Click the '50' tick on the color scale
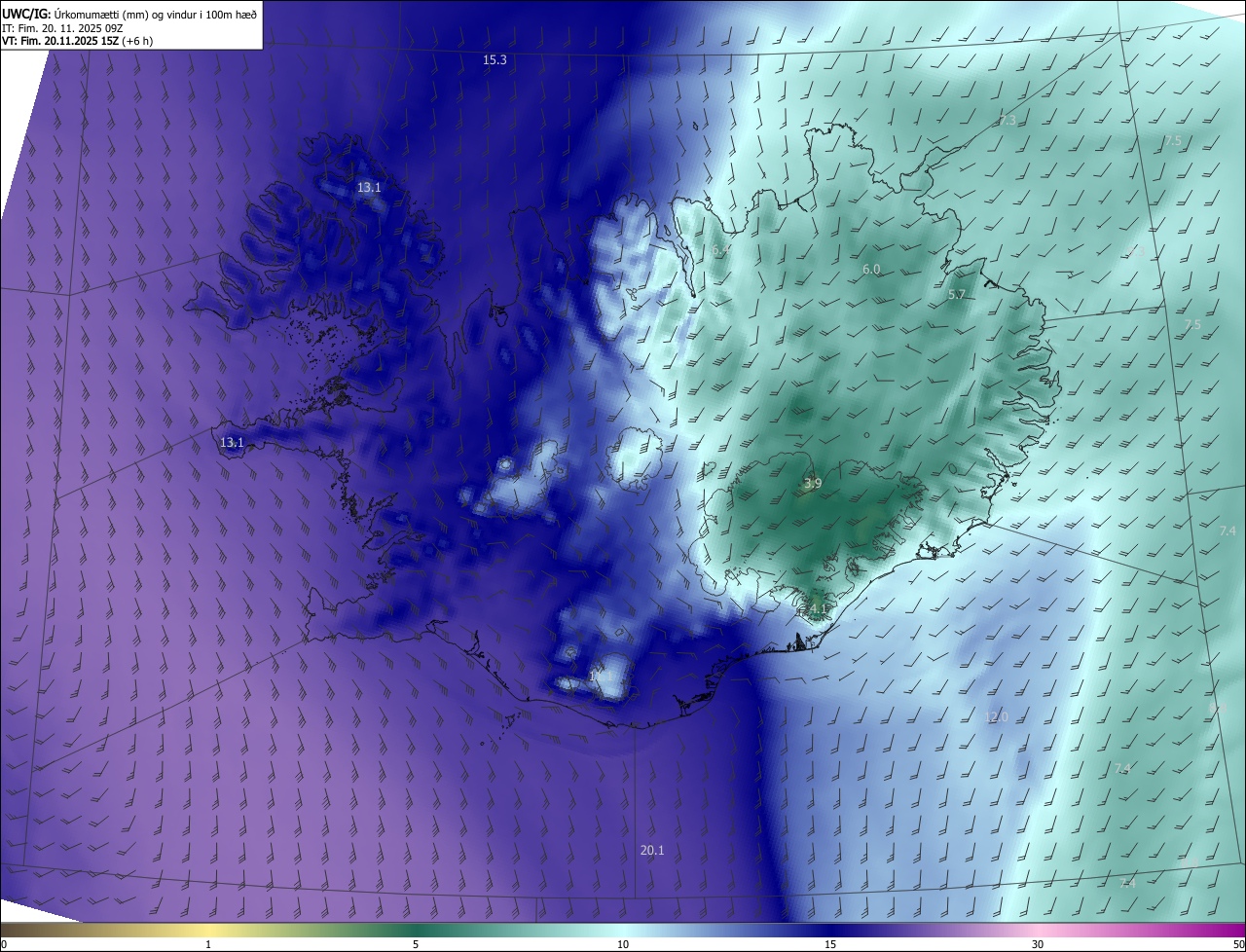 [1238, 944]
